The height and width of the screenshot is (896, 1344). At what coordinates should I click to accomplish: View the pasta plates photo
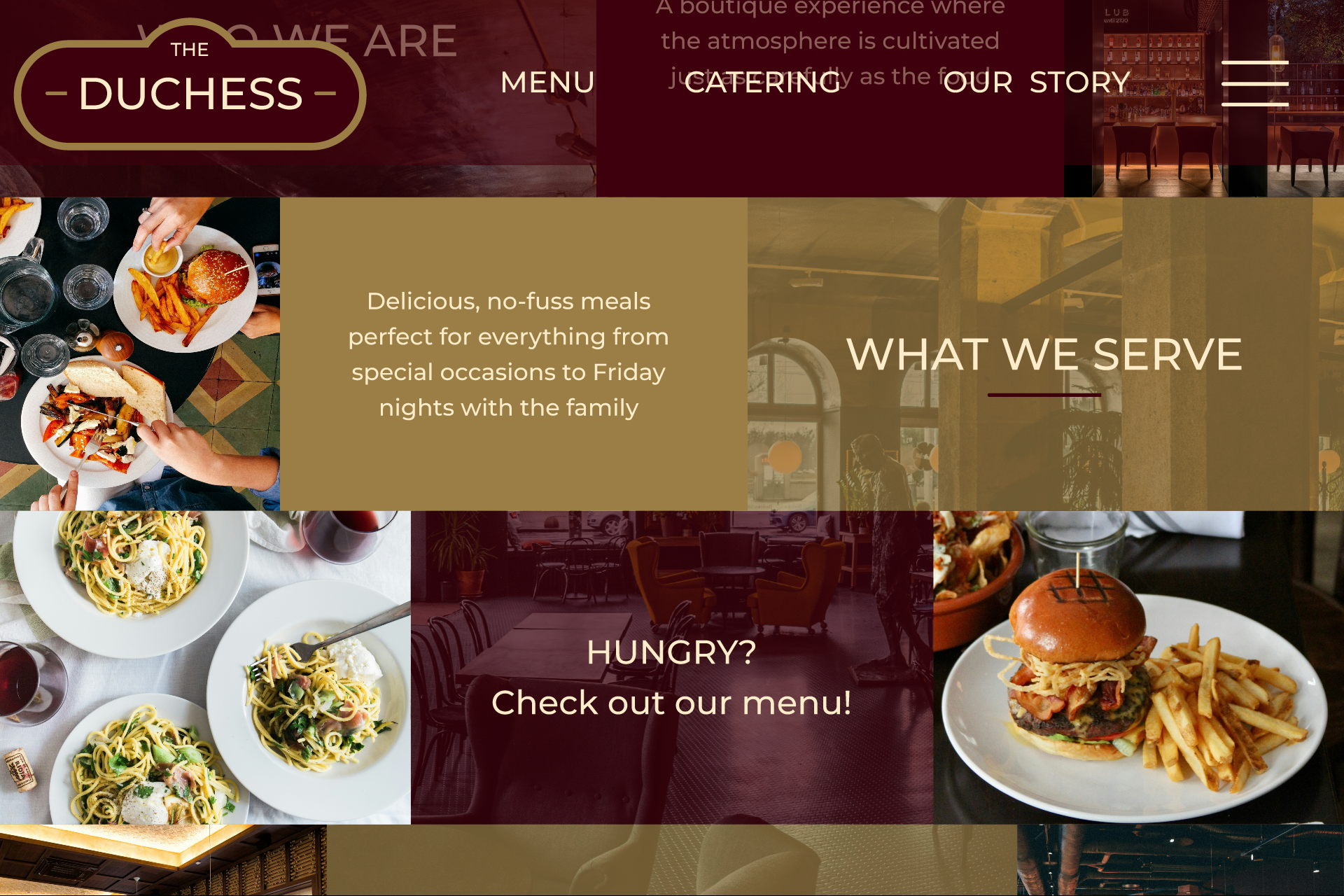click(205, 667)
